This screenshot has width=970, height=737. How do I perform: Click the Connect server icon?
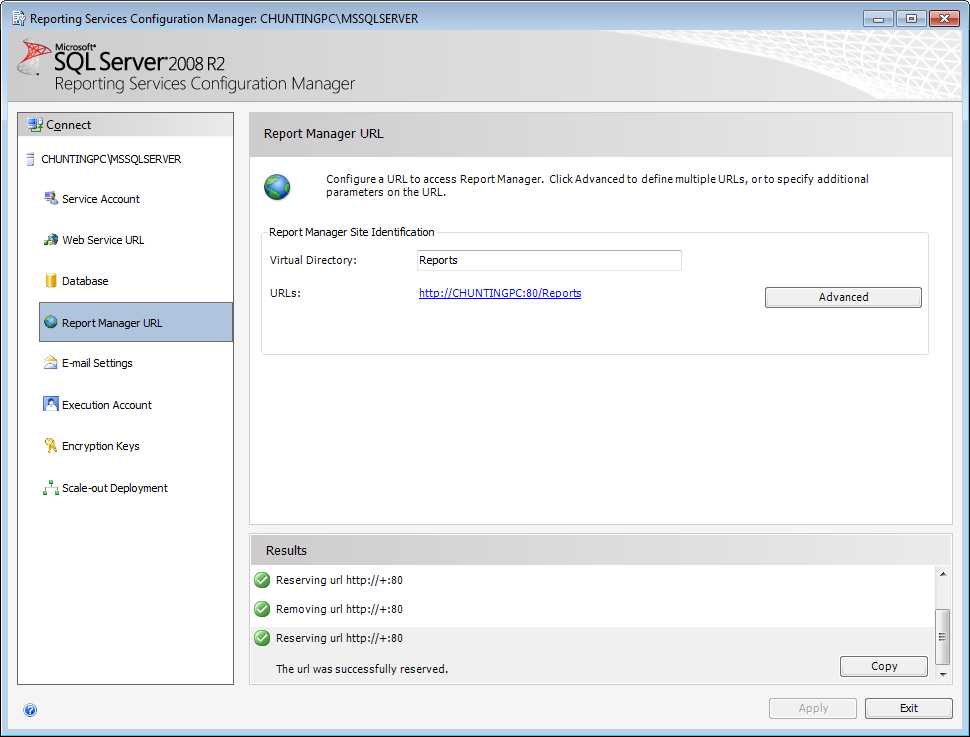tap(35, 125)
